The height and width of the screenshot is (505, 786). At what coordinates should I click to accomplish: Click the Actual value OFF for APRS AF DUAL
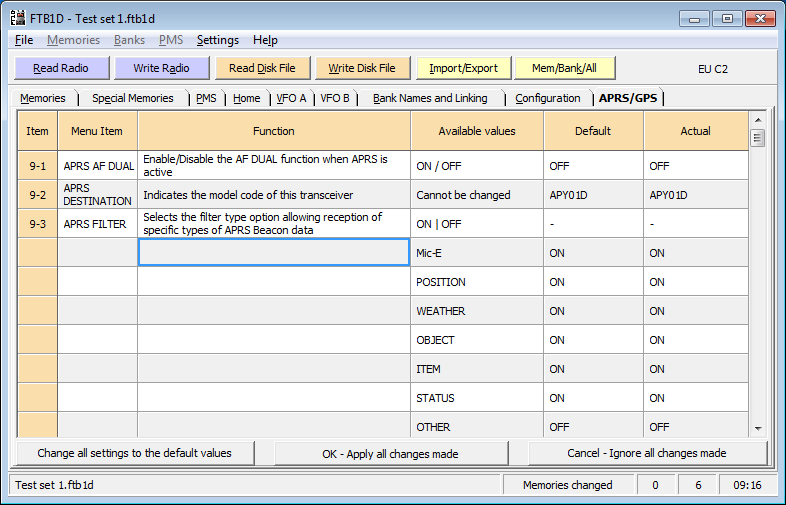tap(696, 165)
